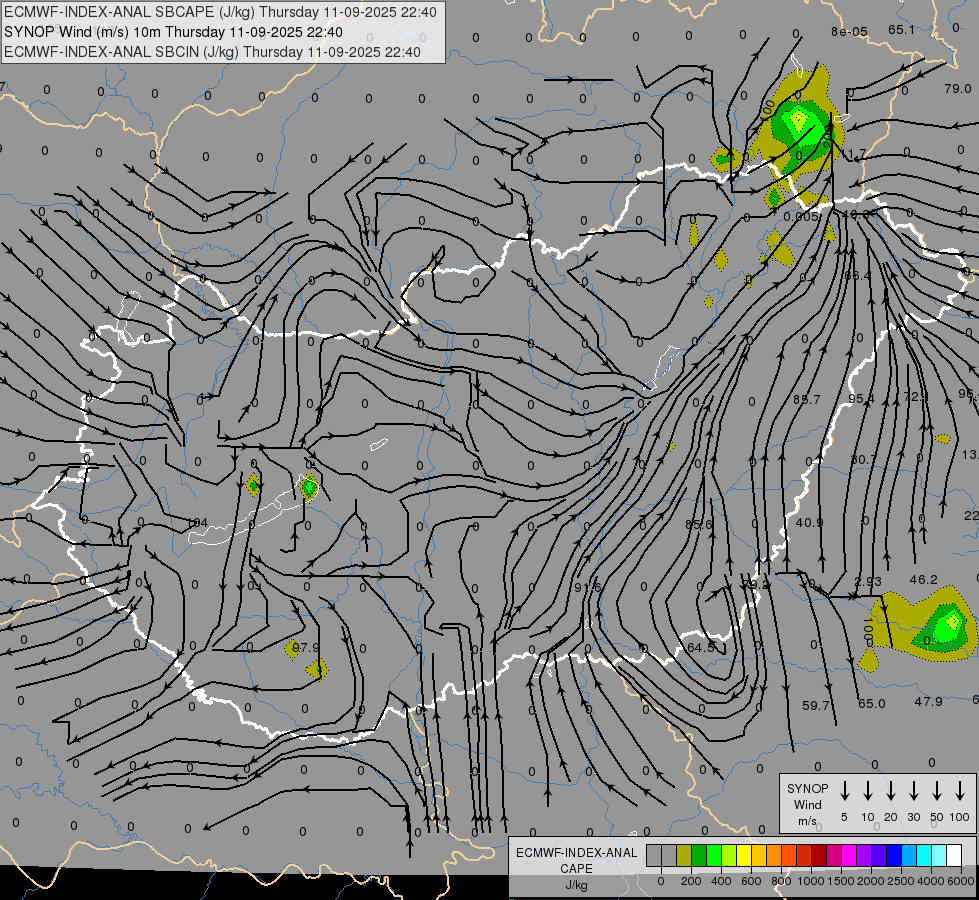
Task: Click the SYNOP Wind 10m header line
Action: [x=173, y=32]
